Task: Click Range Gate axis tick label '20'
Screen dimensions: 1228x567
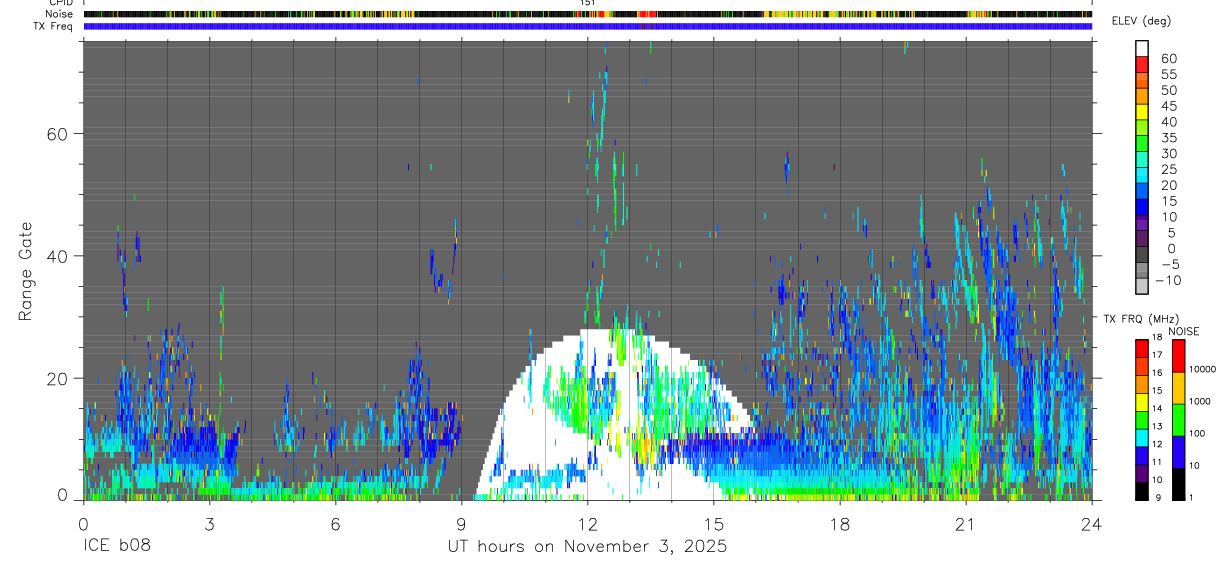Action: pos(56,378)
